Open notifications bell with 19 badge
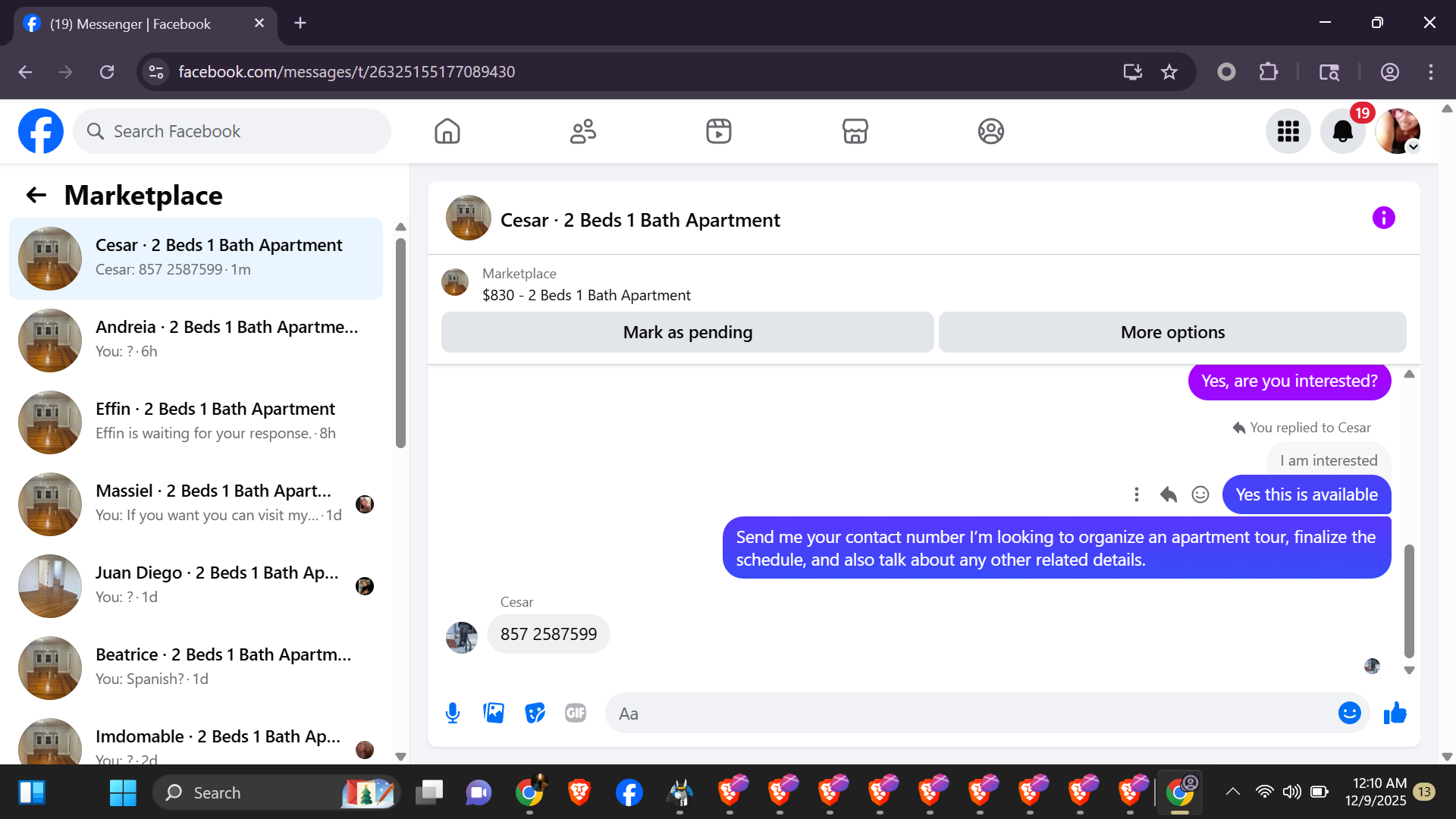The height and width of the screenshot is (819, 1456). click(x=1343, y=131)
